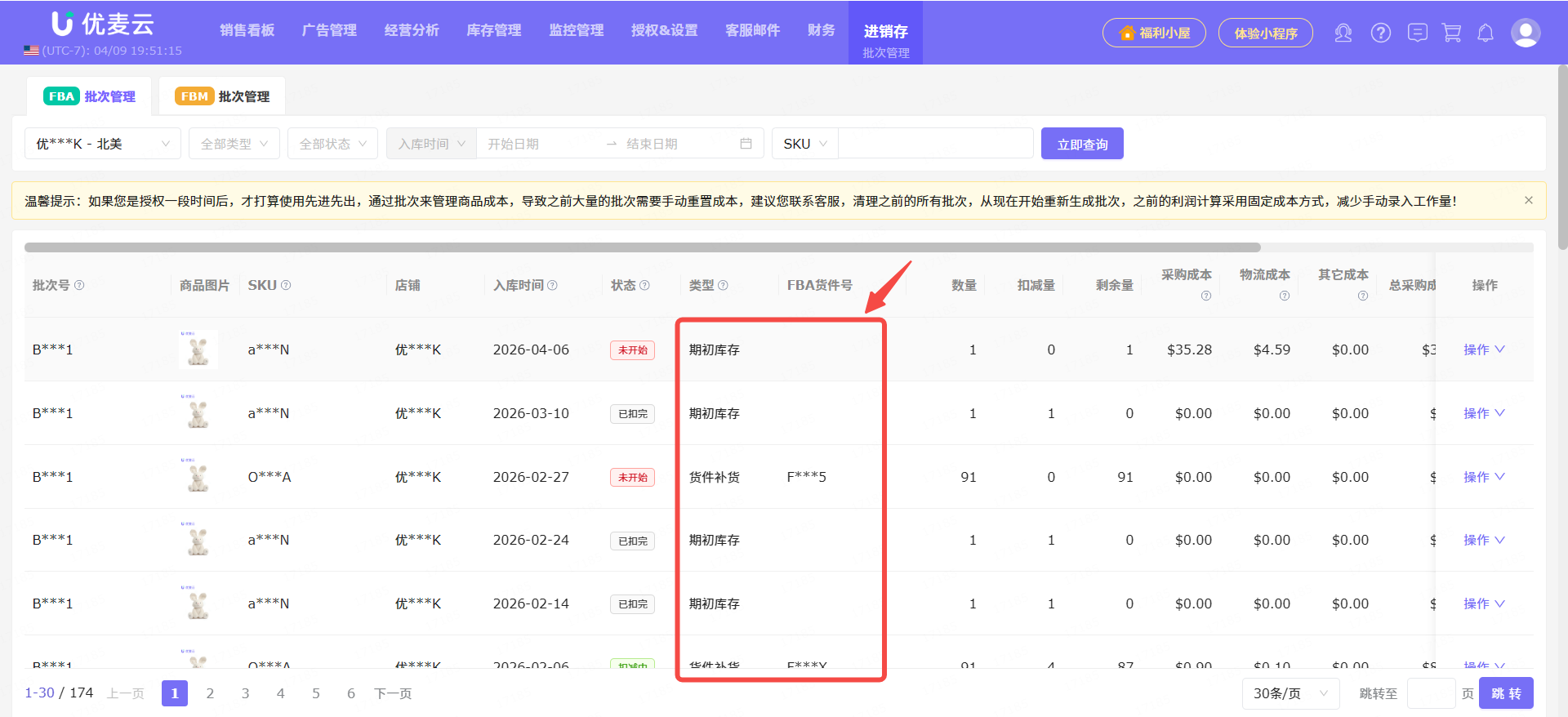
Task: Switch to the FBM 批次管理 tab
Action: [x=222, y=96]
